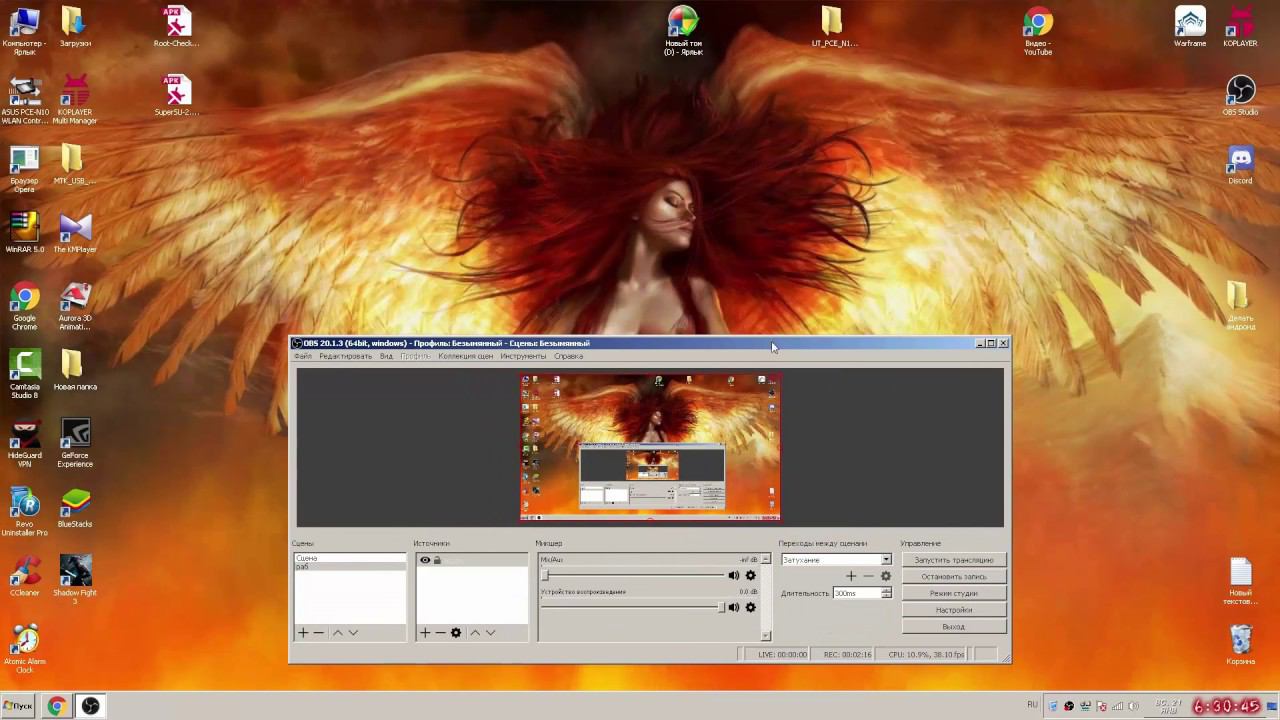Move the source down with the down arrow
1280x720 pixels.
pyautogui.click(x=490, y=633)
